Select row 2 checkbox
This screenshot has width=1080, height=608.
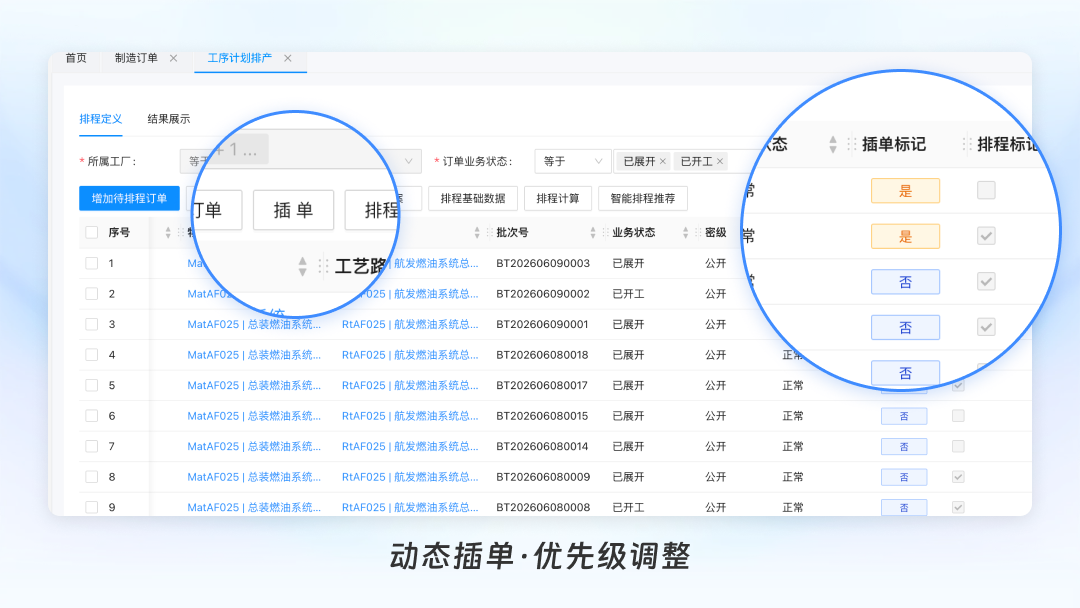[x=92, y=294]
